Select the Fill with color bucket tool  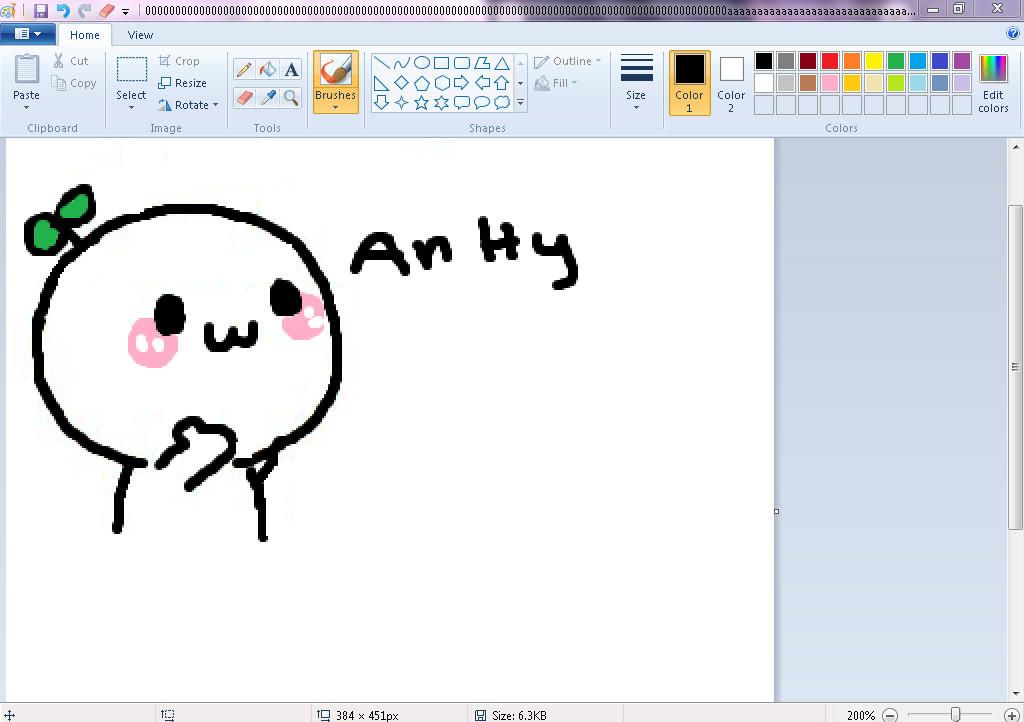point(268,69)
